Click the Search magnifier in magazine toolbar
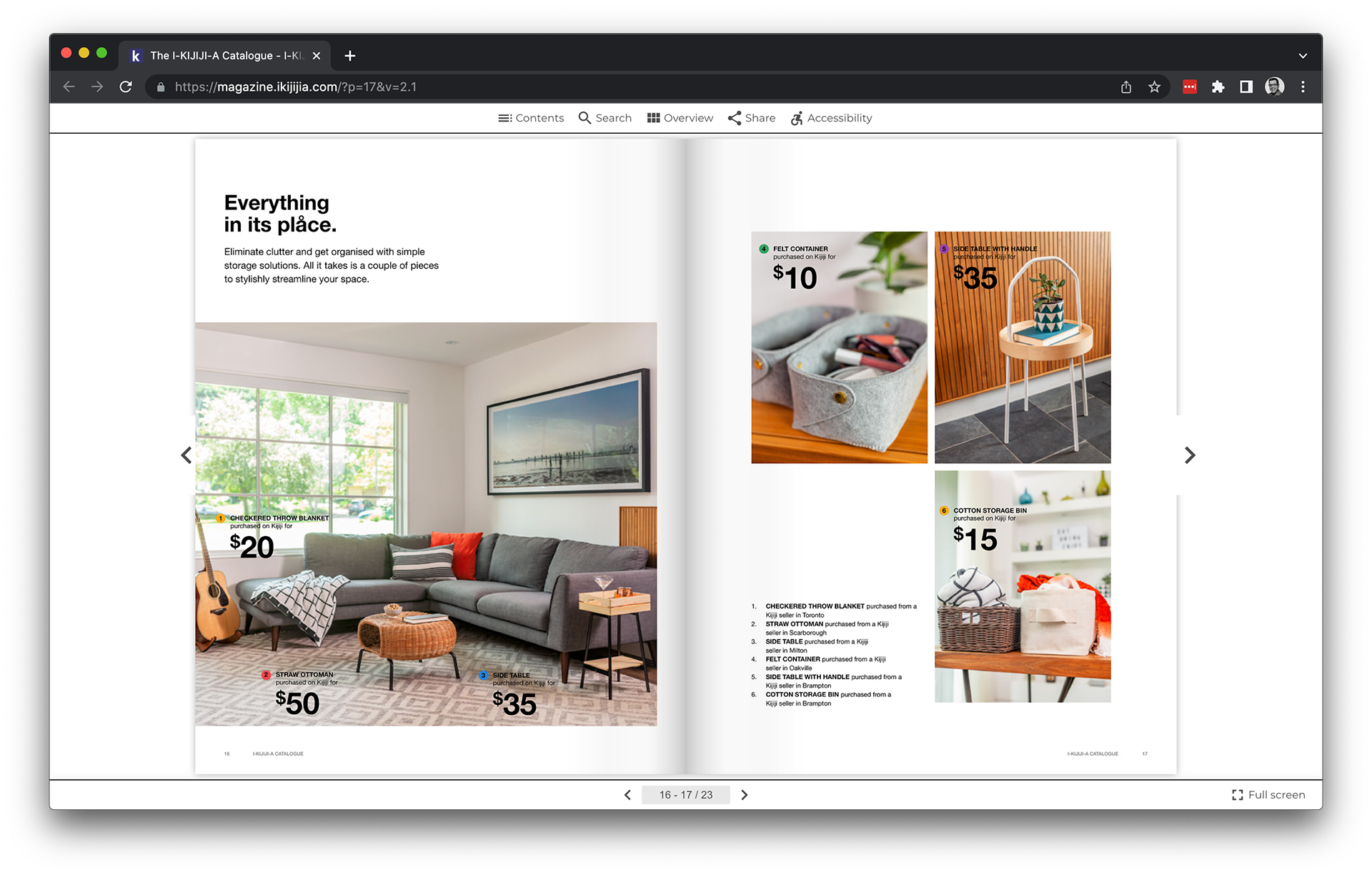 pyautogui.click(x=605, y=118)
